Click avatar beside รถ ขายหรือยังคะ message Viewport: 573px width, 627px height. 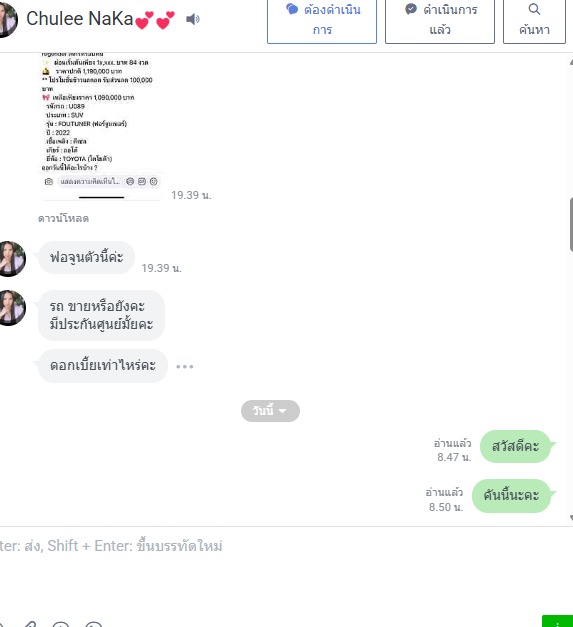click(x=12, y=308)
